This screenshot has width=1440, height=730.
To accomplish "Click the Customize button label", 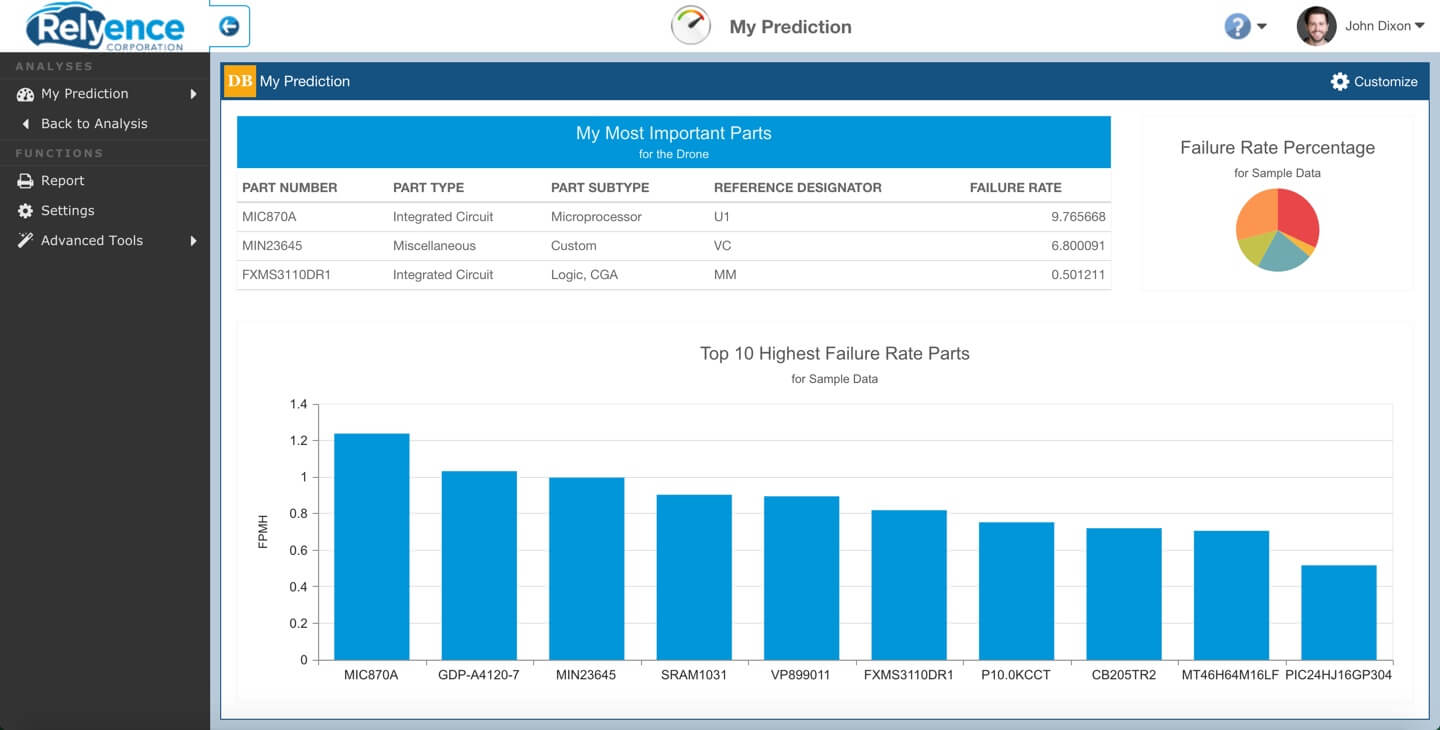I will click(1385, 82).
